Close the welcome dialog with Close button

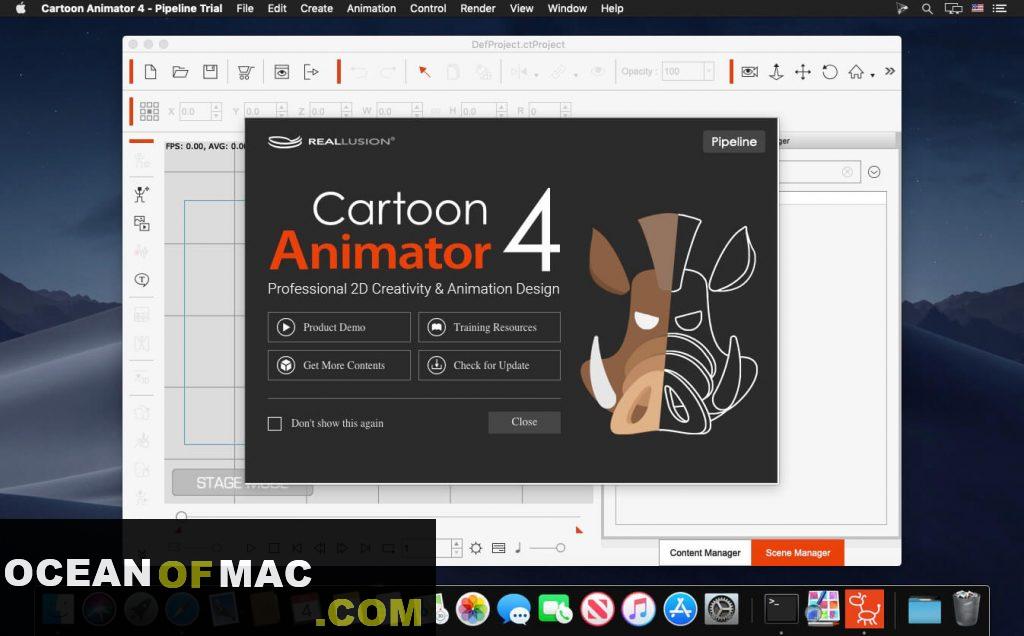point(524,422)
